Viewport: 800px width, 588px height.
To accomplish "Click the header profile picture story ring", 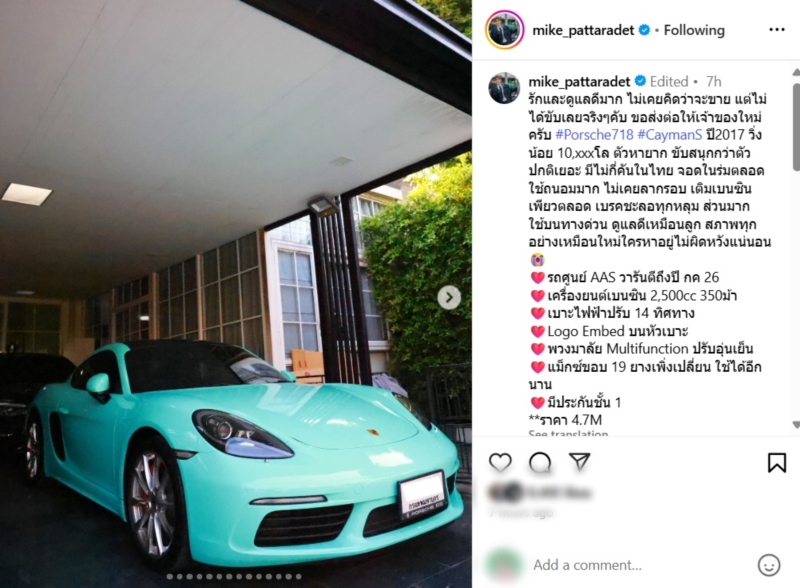I will point(504,30).
